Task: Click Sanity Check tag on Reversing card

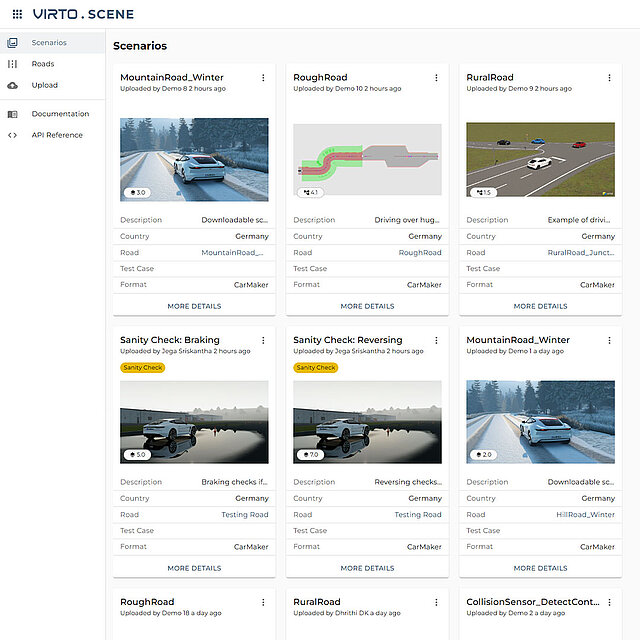Action: click(x=315, y=367)
